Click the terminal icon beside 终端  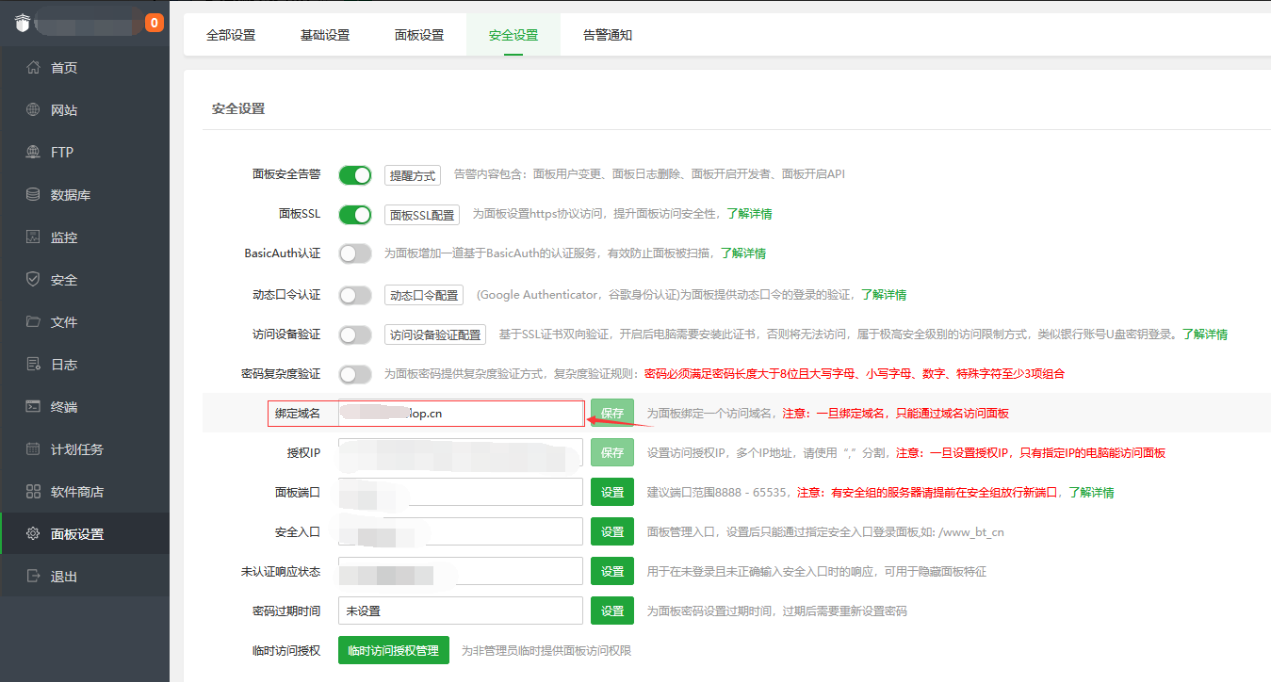pyautogui.click(x=33, y=407)
